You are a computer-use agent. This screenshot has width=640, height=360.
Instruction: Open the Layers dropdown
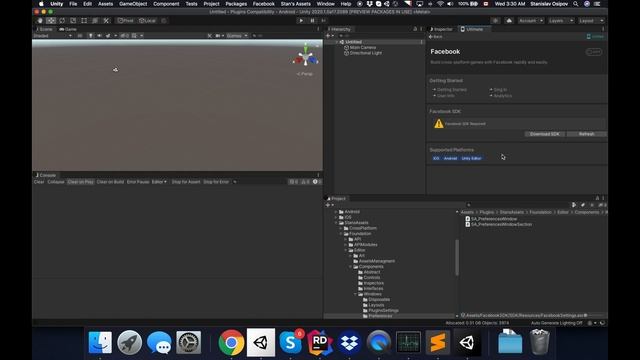pyautogui.click(x=561, y=20)
